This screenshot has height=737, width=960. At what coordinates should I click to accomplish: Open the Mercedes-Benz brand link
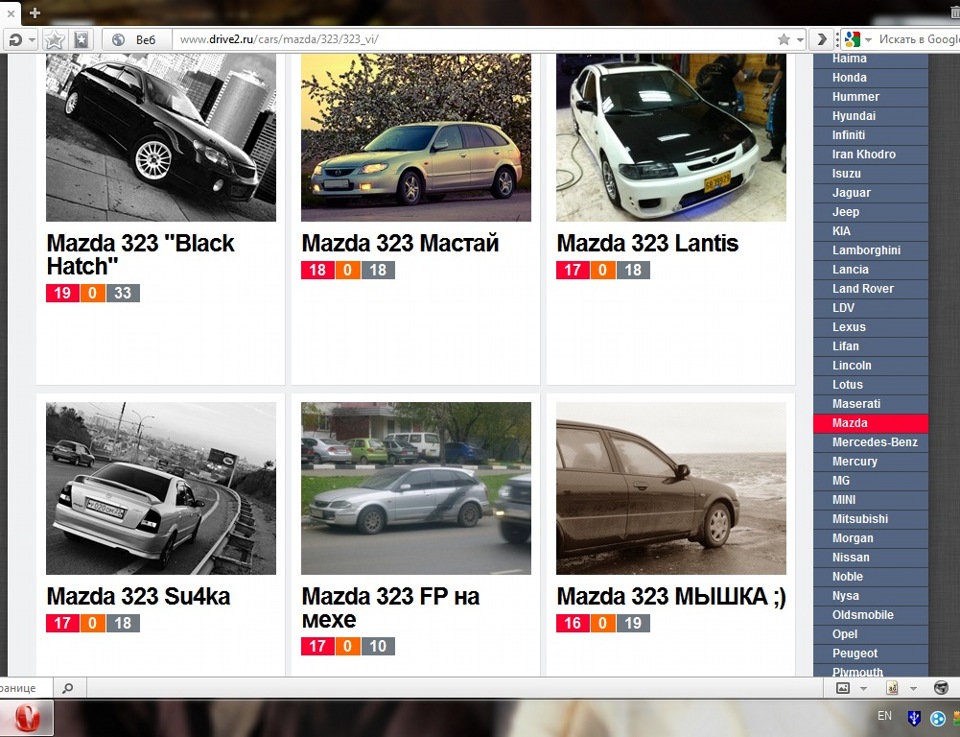tap(871, 442)
